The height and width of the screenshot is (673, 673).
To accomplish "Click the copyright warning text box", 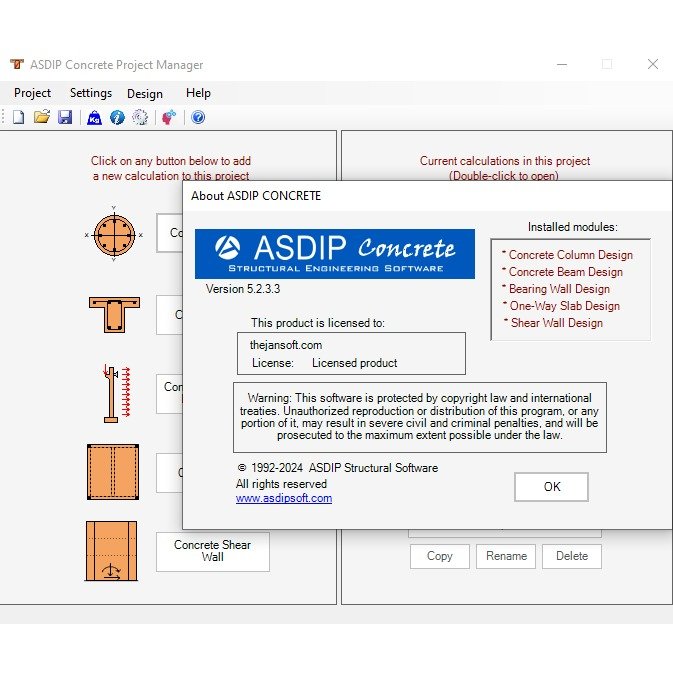I will click(420, 417).
